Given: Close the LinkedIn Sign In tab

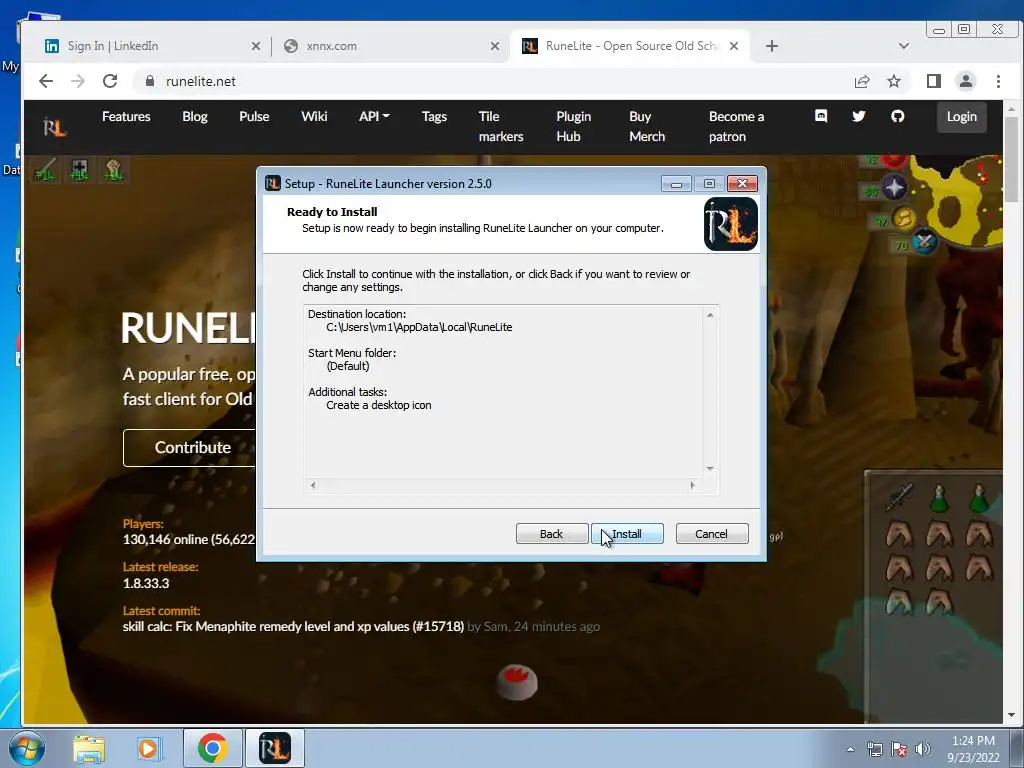Looking at the screenshot, I should (256, 46).
